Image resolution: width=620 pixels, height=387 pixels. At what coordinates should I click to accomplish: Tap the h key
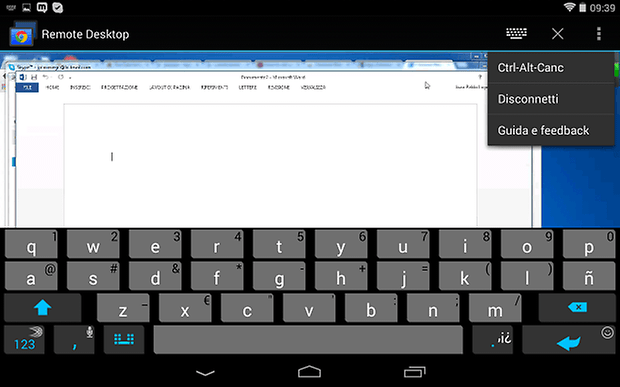341,276
